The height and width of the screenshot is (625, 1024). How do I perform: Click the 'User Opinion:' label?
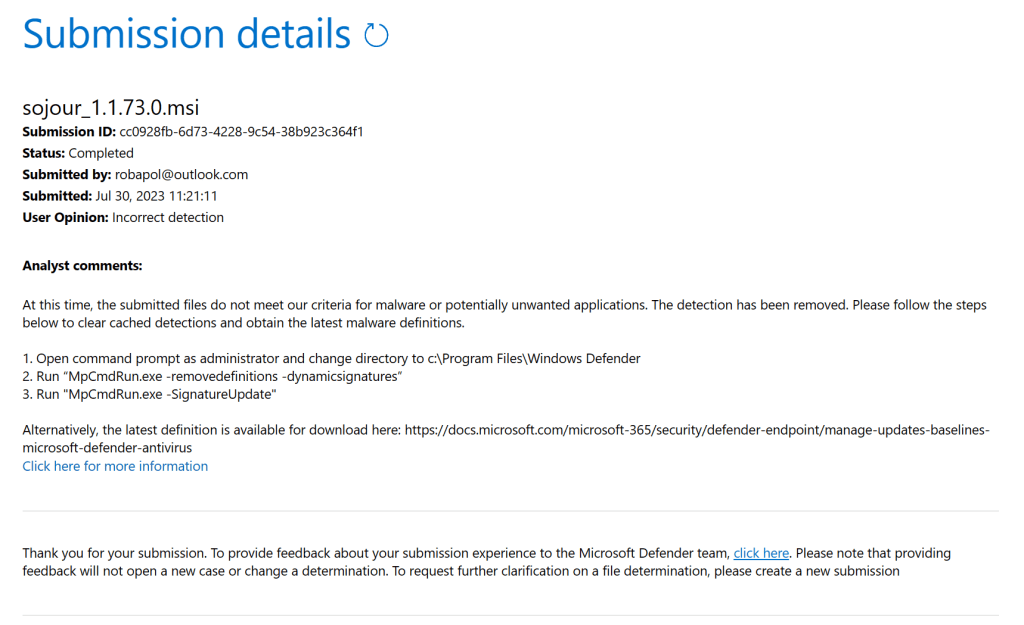(65, 217)
